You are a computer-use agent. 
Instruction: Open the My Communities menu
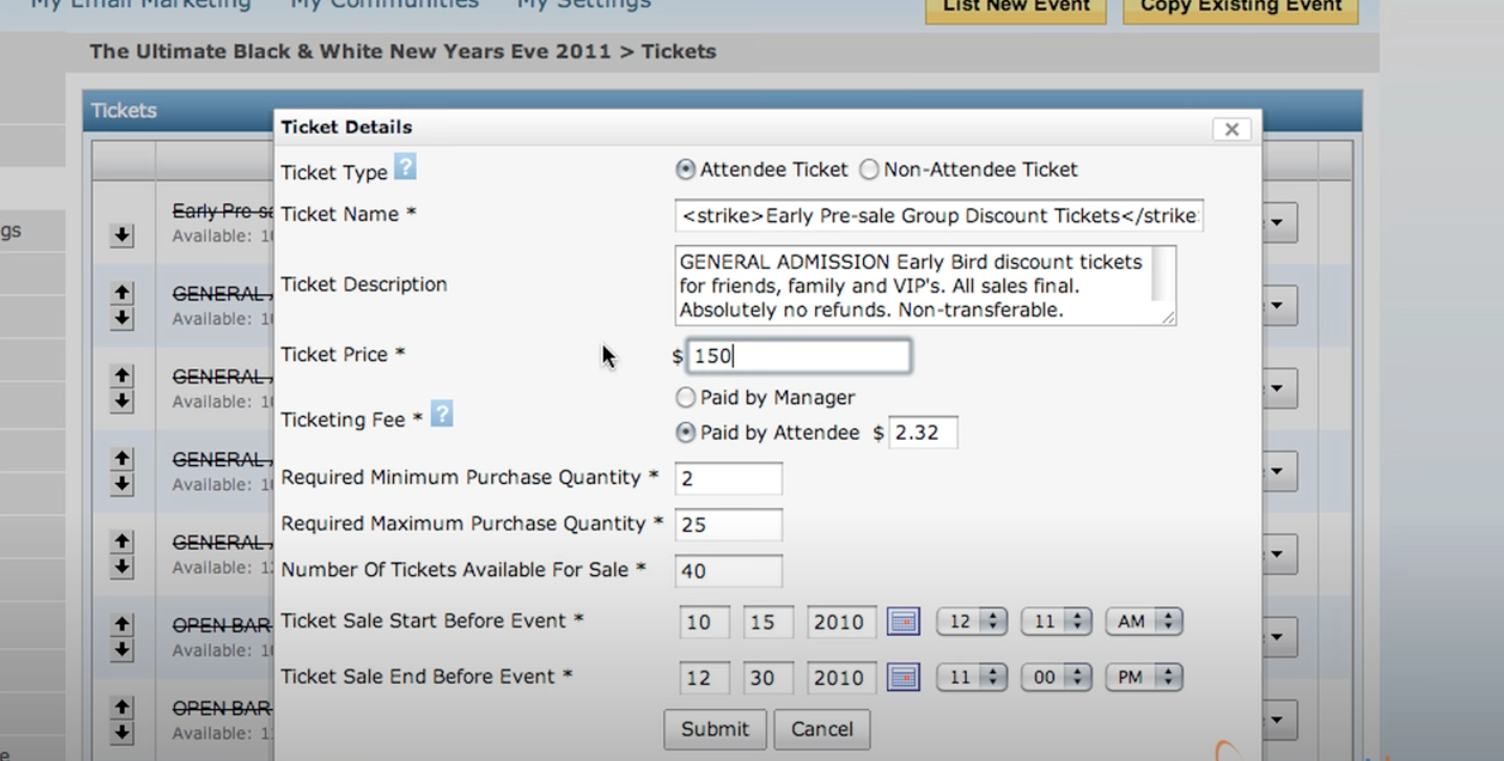(384, 4)
